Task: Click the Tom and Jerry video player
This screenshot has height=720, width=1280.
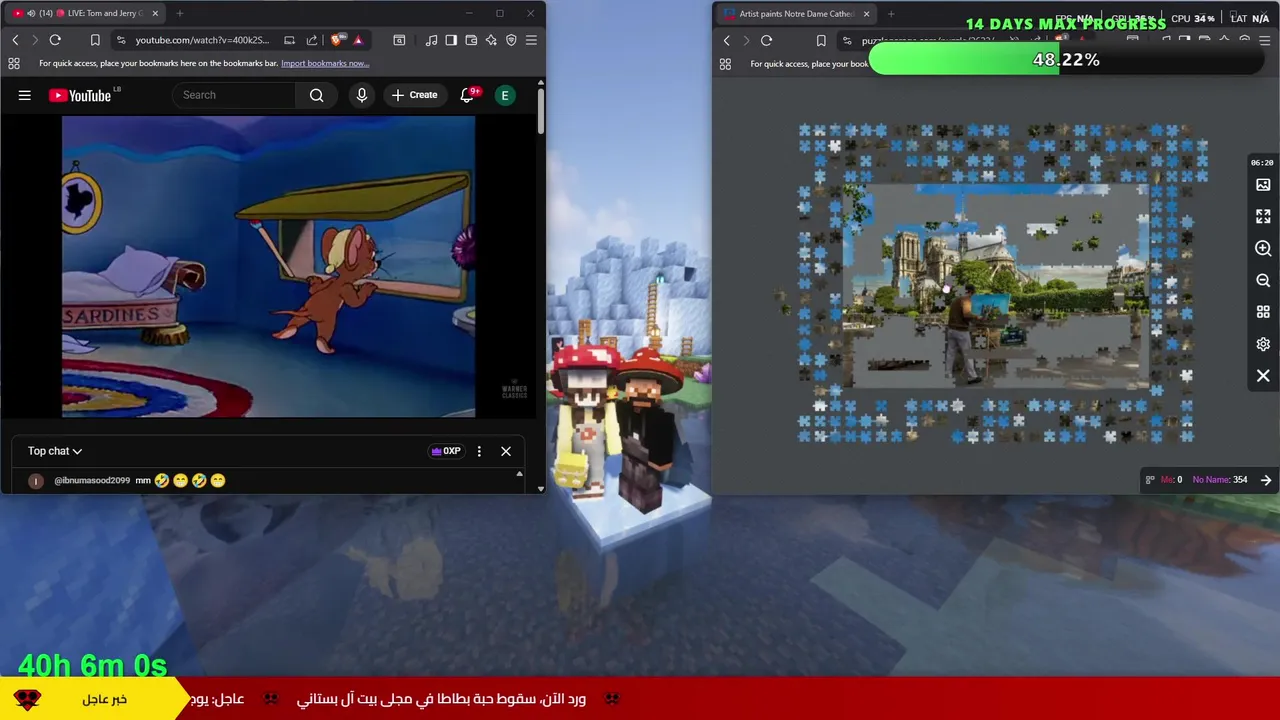Action: [x=268, y=266]
